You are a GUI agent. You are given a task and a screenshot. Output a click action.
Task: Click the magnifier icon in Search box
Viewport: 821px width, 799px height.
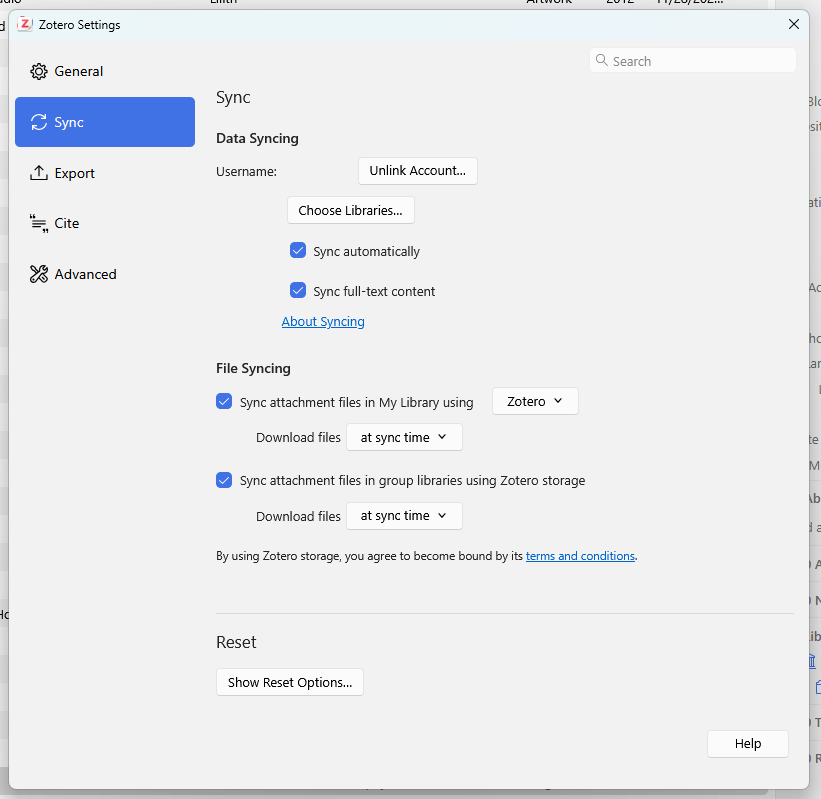point(602,61)
